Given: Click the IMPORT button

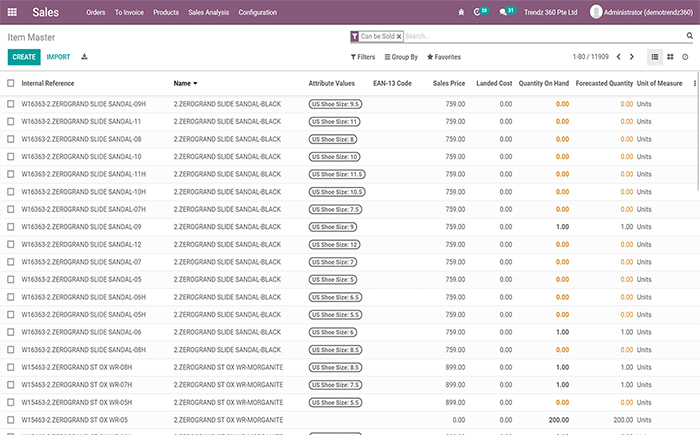Looking at the screenshot, I should tap(58, 57).
